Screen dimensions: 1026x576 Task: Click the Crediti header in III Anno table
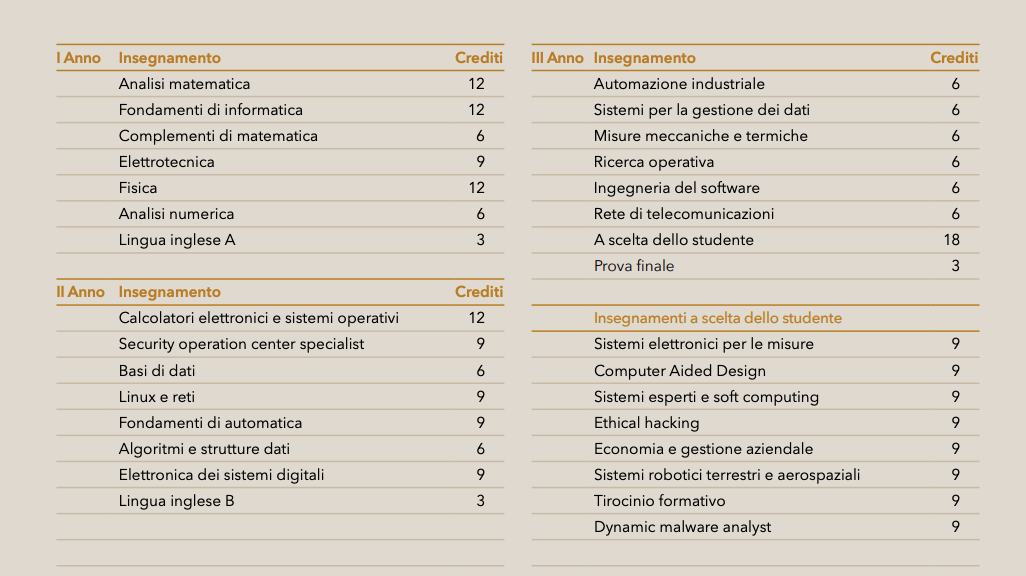954,58
